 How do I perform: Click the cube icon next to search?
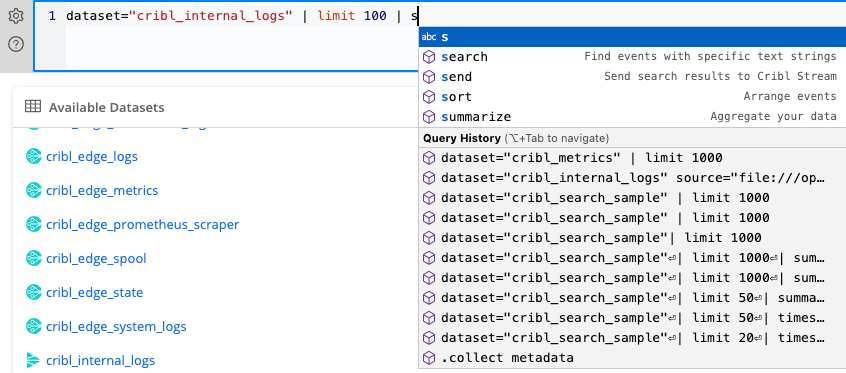pos(429,57)
